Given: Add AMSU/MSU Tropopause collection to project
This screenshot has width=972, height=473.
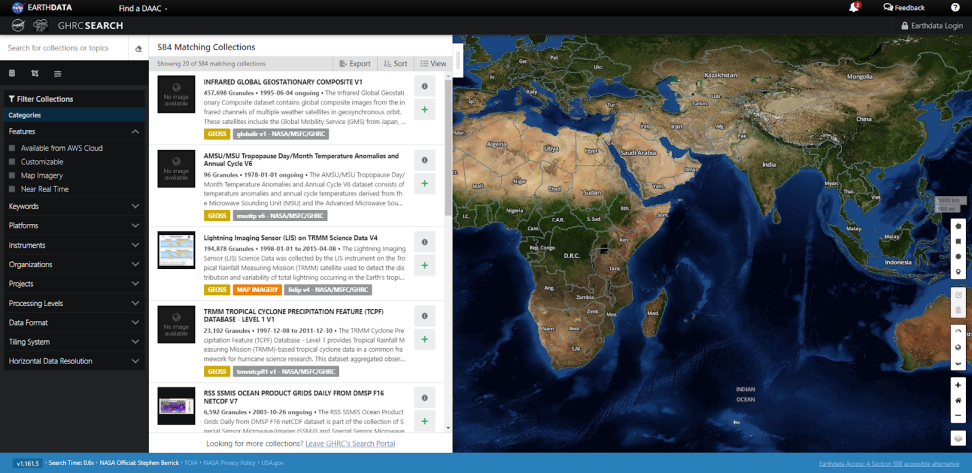Looking at the screenshot, I should coord(425,183).
